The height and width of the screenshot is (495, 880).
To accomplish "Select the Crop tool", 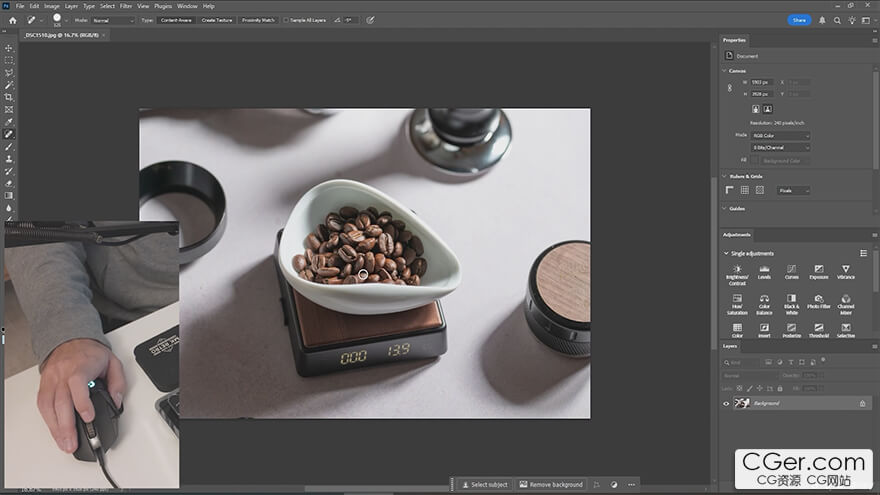I will tap(8, 97).
